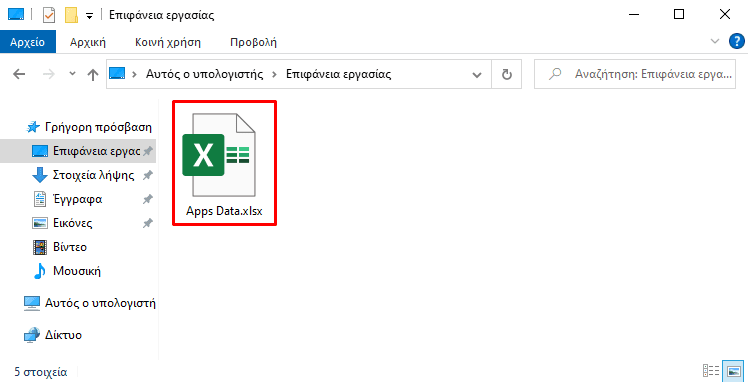Go forward with the right arrow
This screenshot has height=382, width=748.
point(48,74)
